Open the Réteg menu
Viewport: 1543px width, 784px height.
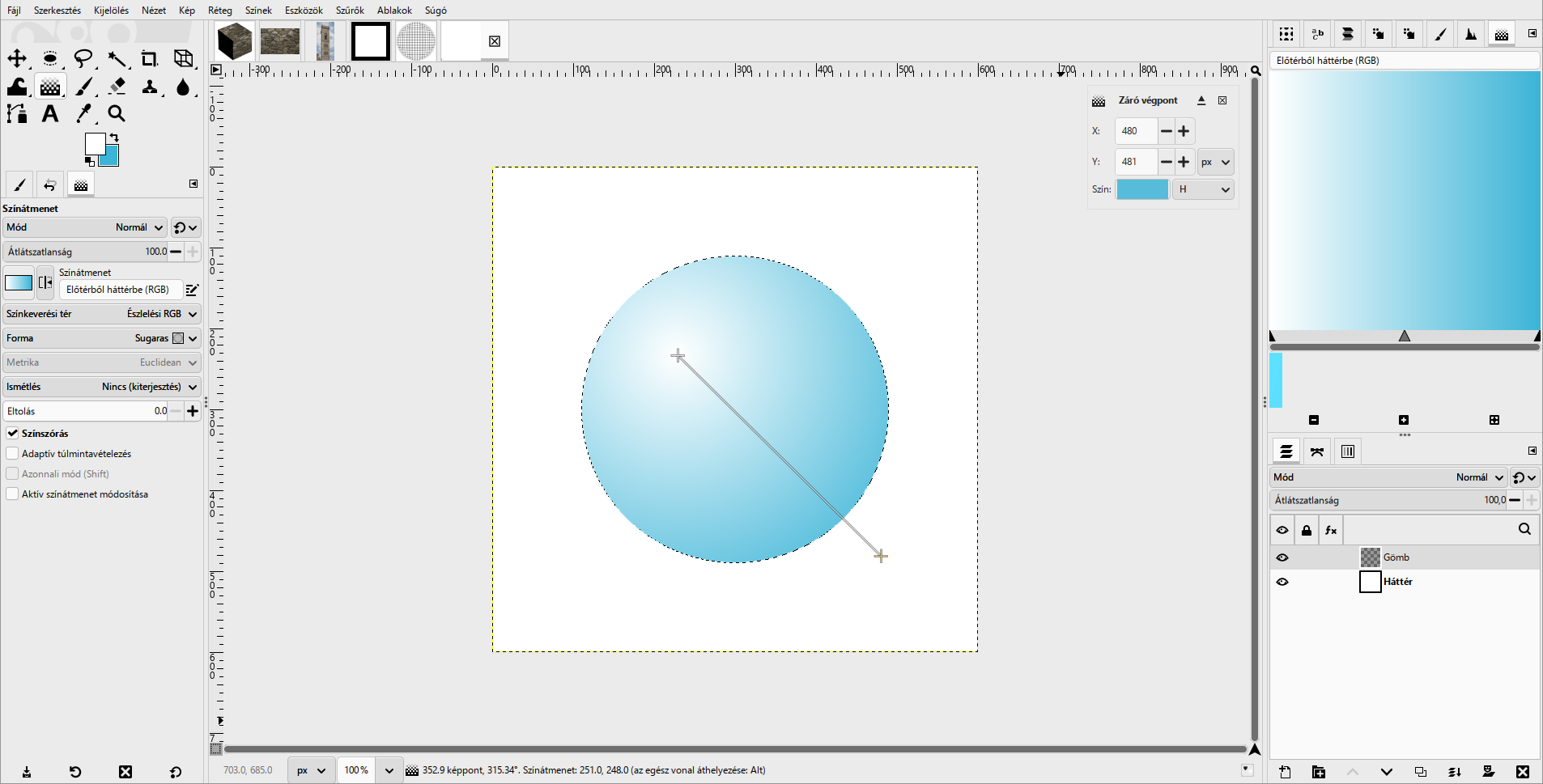click(220, 11)
